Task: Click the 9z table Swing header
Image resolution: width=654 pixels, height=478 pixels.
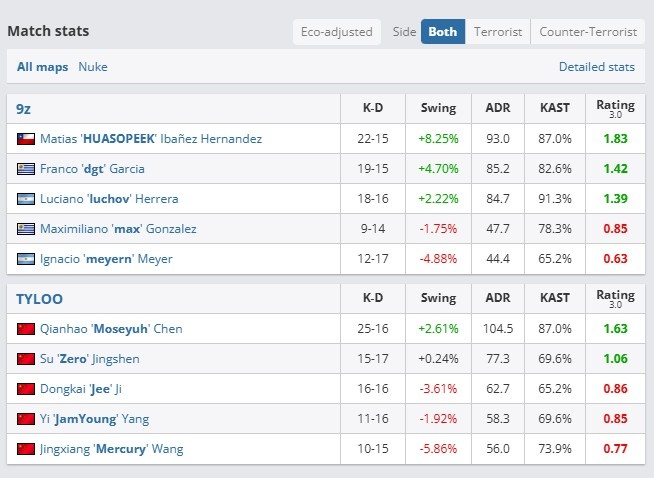Action: pos(438,108)
